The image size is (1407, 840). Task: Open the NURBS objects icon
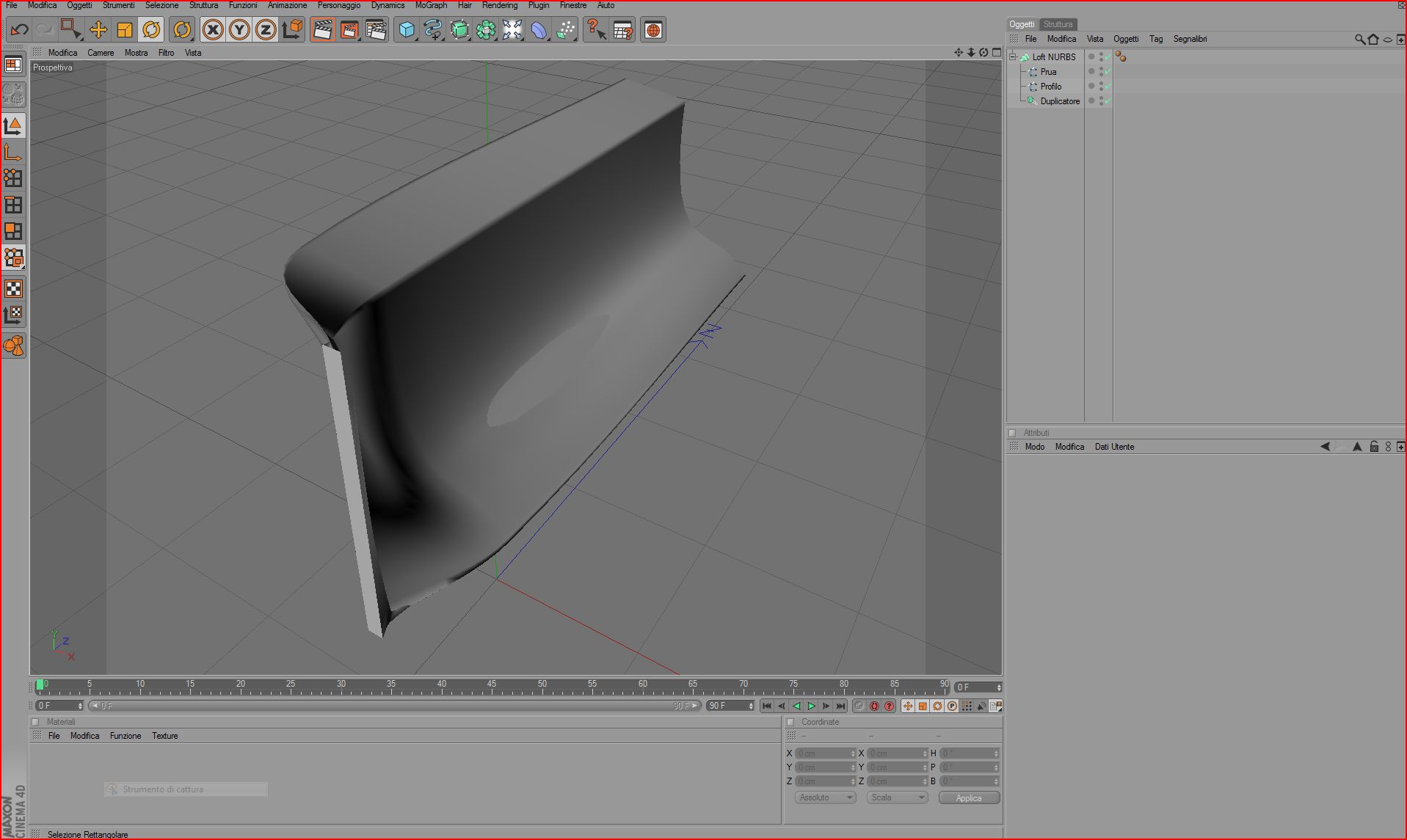click(459, 29)
